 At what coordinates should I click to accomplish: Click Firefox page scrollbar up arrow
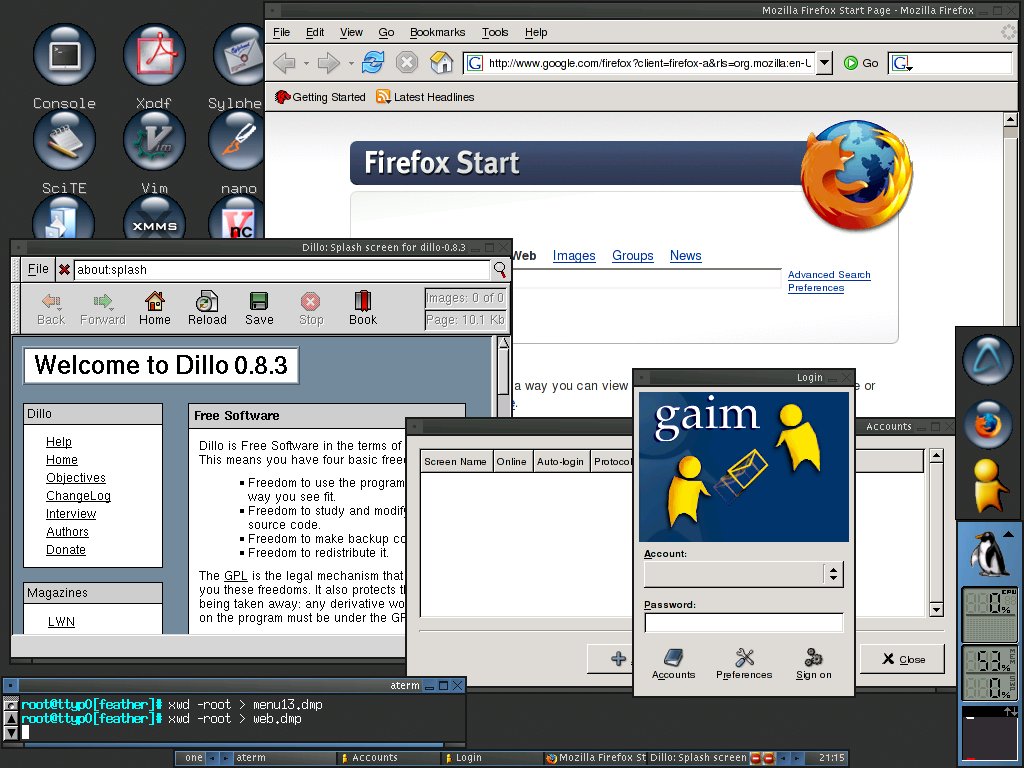point(1010,120)
